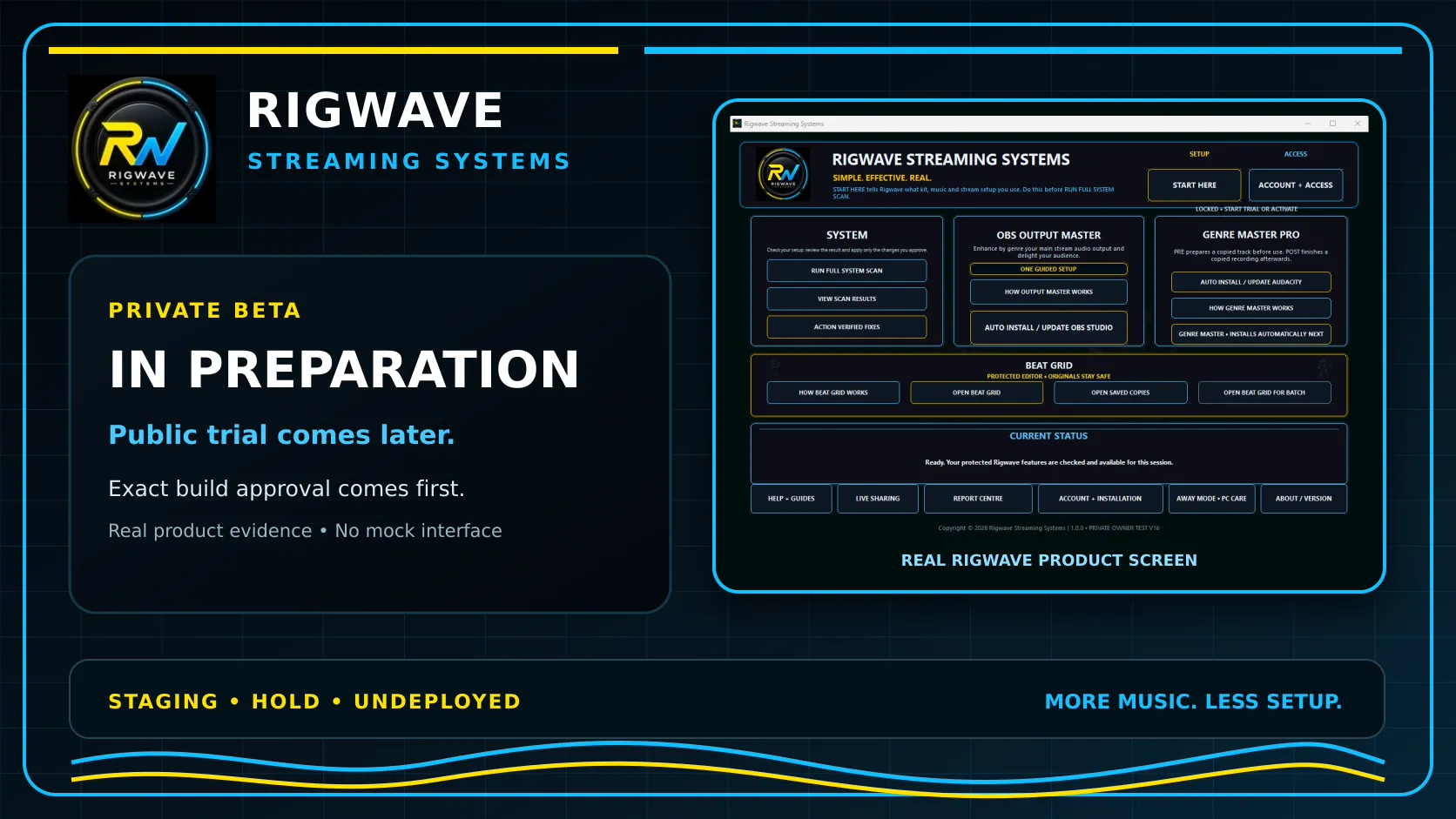Viewport: 1456px width, 819px height.
Task: Click the copyright and version footer line
Action: click(1048, 527)
